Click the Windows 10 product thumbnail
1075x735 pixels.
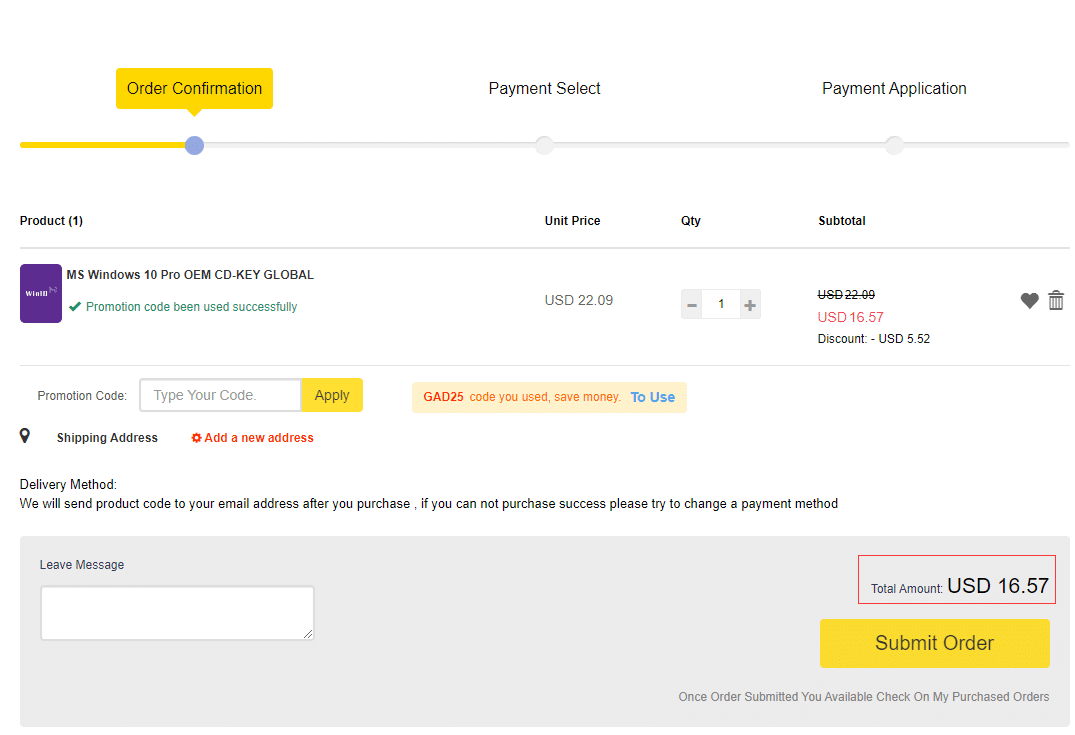coord(40,293)
